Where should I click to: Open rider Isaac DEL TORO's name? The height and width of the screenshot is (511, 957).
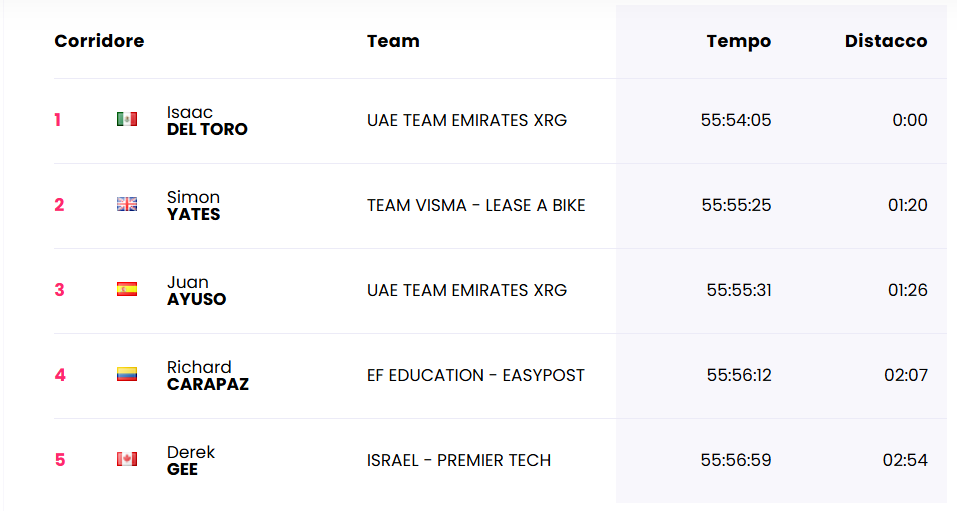(208, 120)
